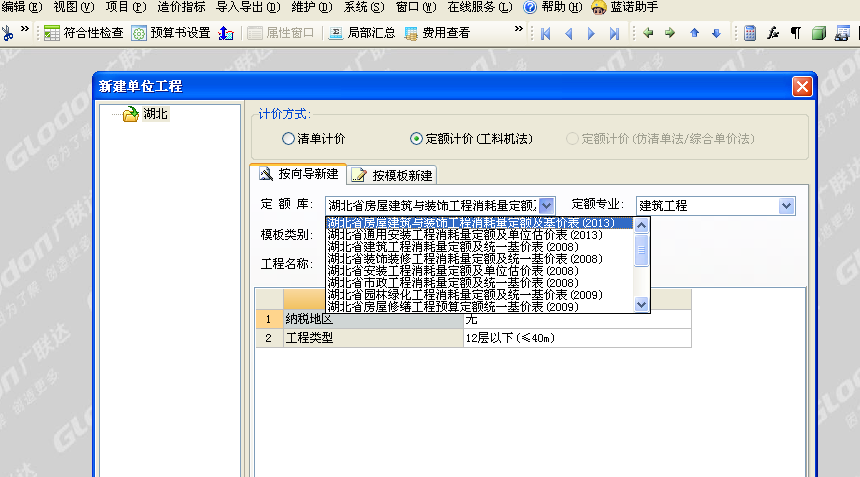Open the 在线服务 menu

tap(480, 7)
